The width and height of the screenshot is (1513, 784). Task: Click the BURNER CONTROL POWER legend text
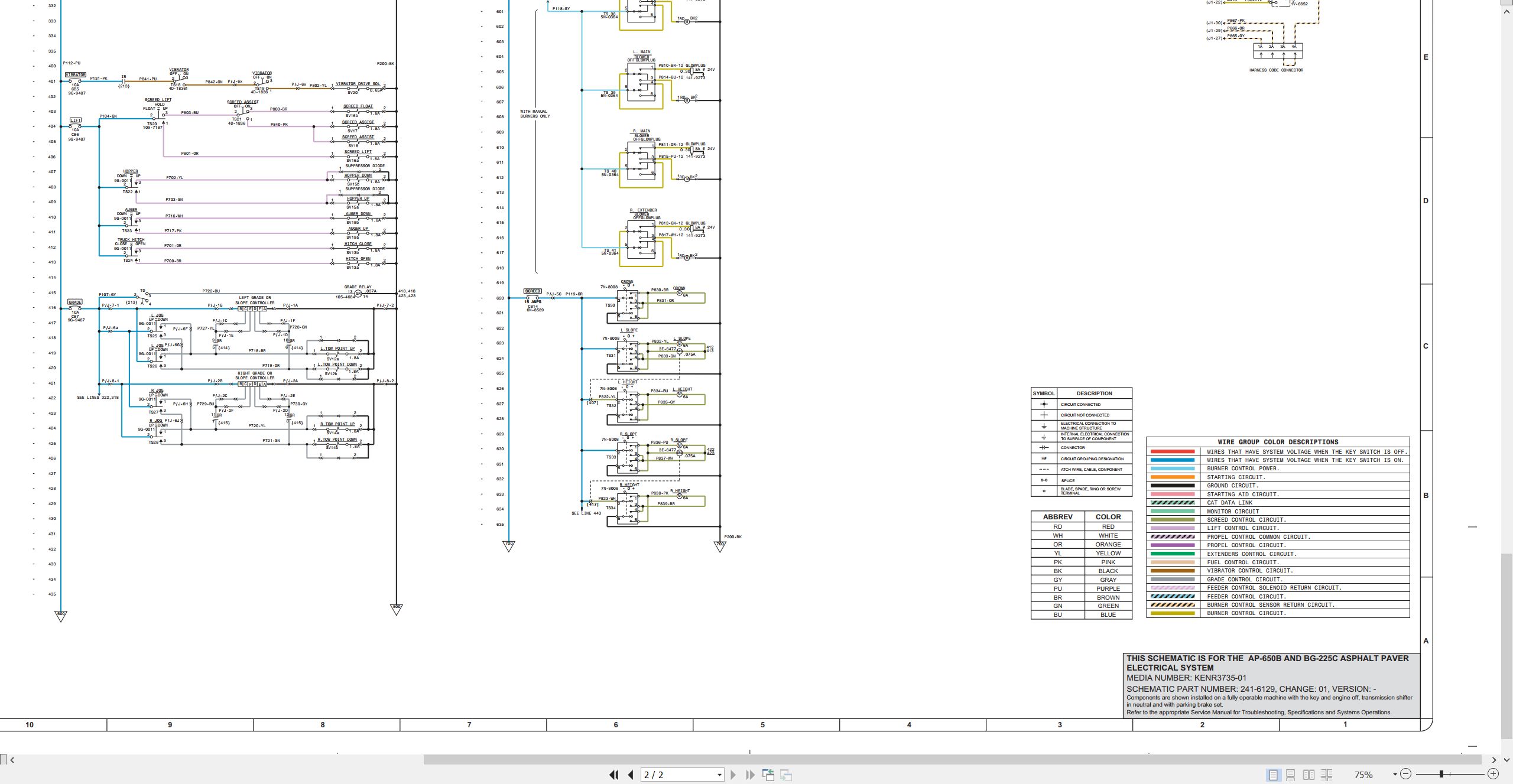(1243, 469)
